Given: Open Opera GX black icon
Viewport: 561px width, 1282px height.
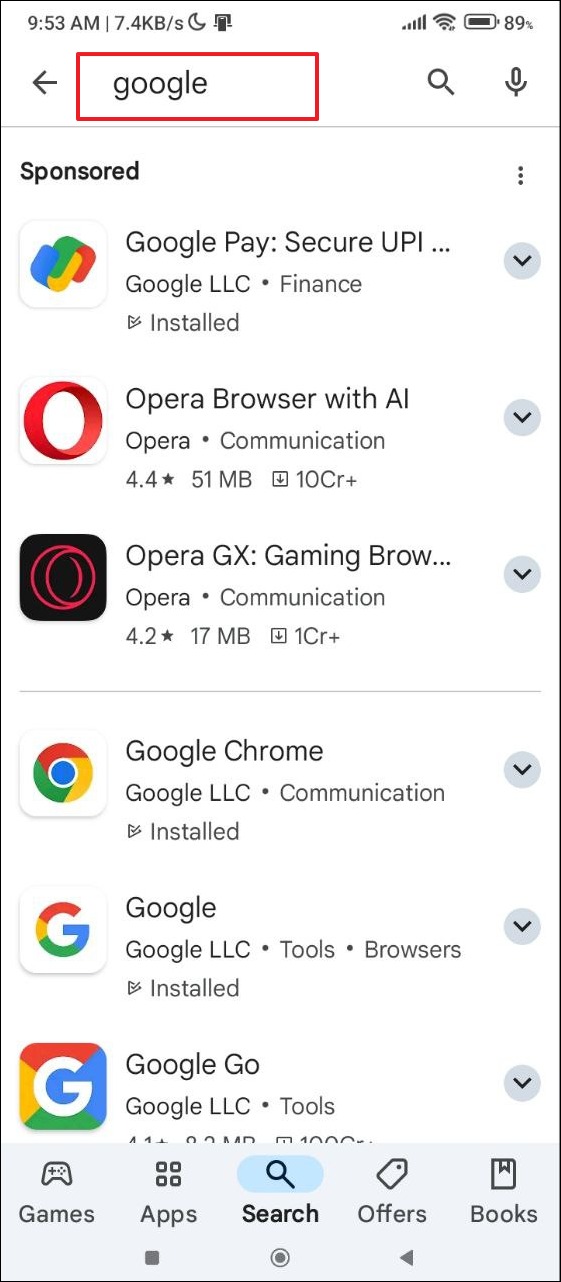Looking at the screenshot, I should click(x=63, y=578).
